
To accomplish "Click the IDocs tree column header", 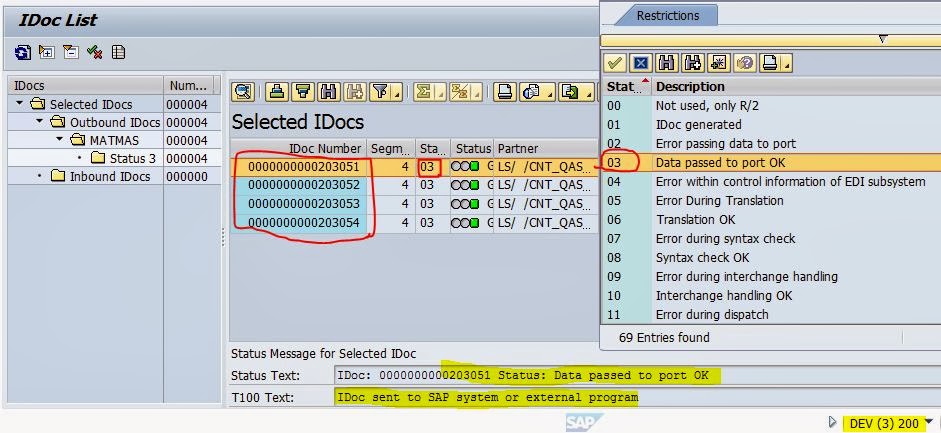I will coord(86,86).
